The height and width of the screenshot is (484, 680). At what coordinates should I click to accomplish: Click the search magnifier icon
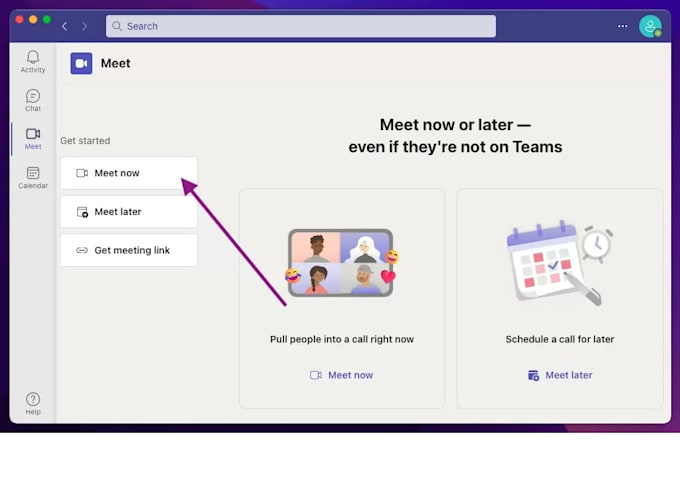pos(117,26)
